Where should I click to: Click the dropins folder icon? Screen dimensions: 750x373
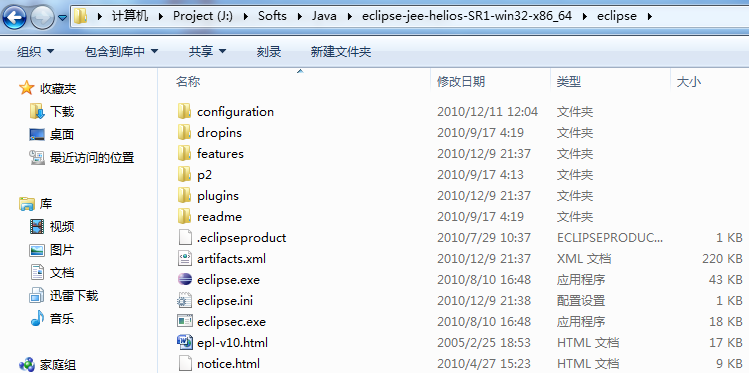pyautogui.click(x=184, y=132)
